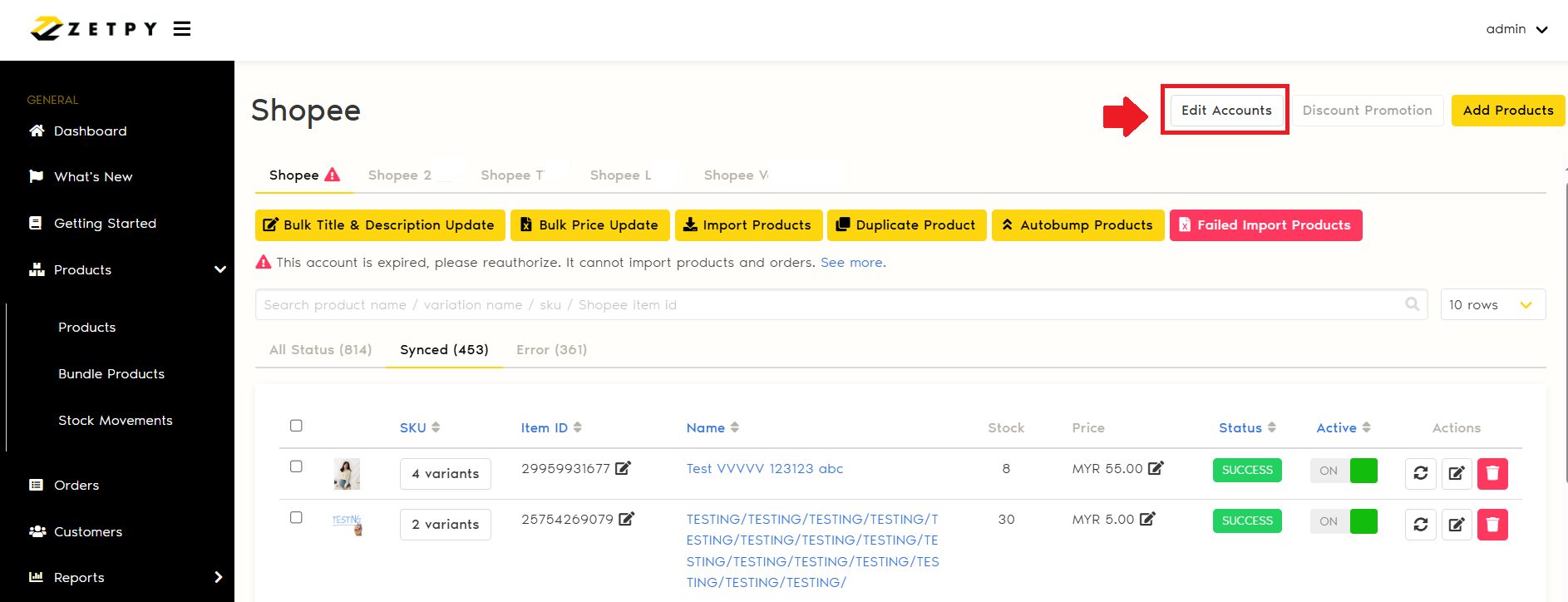Click Add Products button
The width and height of the screenshot is (1568, 602).
pyautogui.click(x=1508, y=111)
